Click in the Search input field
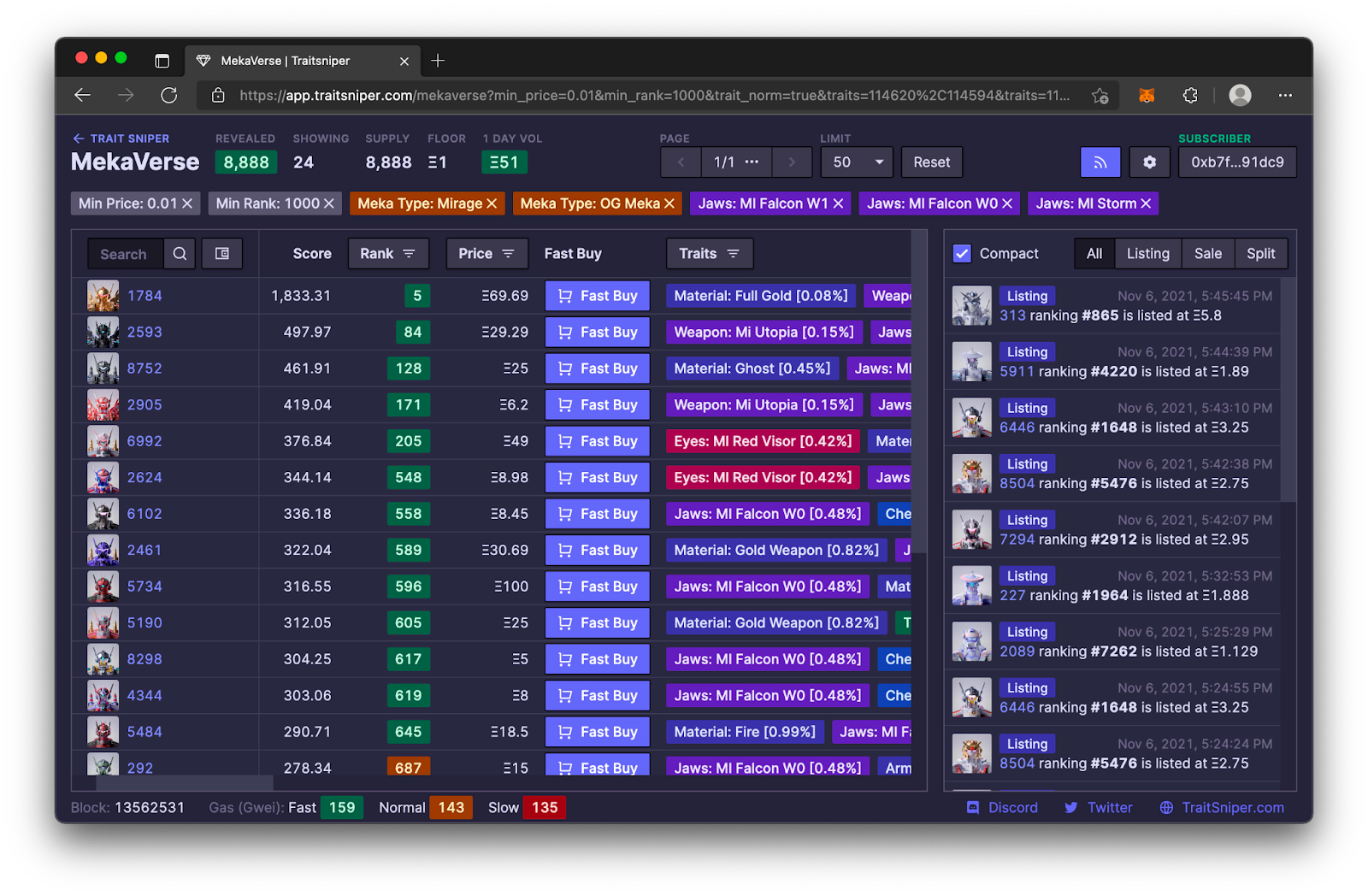The image size is (1368, 896). click(125, 254)
